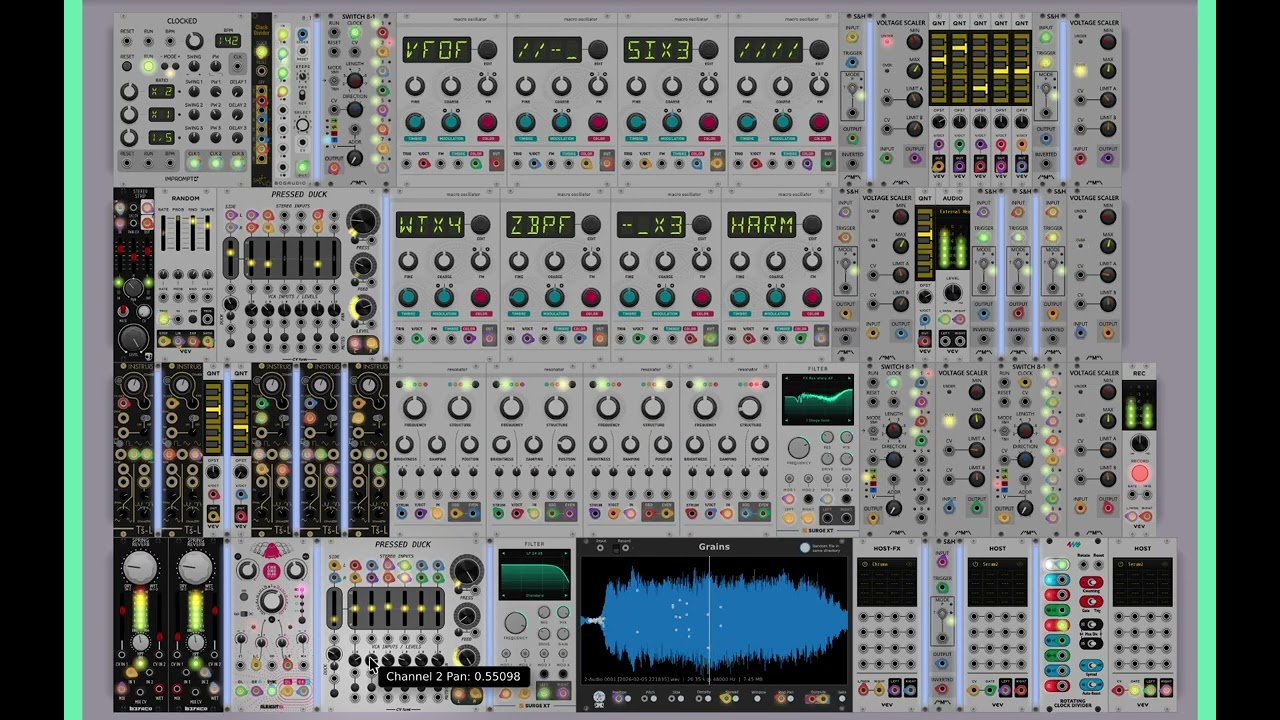Click the EDIT knob beside the VFOF display
The width and height of the screenshot is (1280, 720).
pyautogui.click(x=487, y=50)
